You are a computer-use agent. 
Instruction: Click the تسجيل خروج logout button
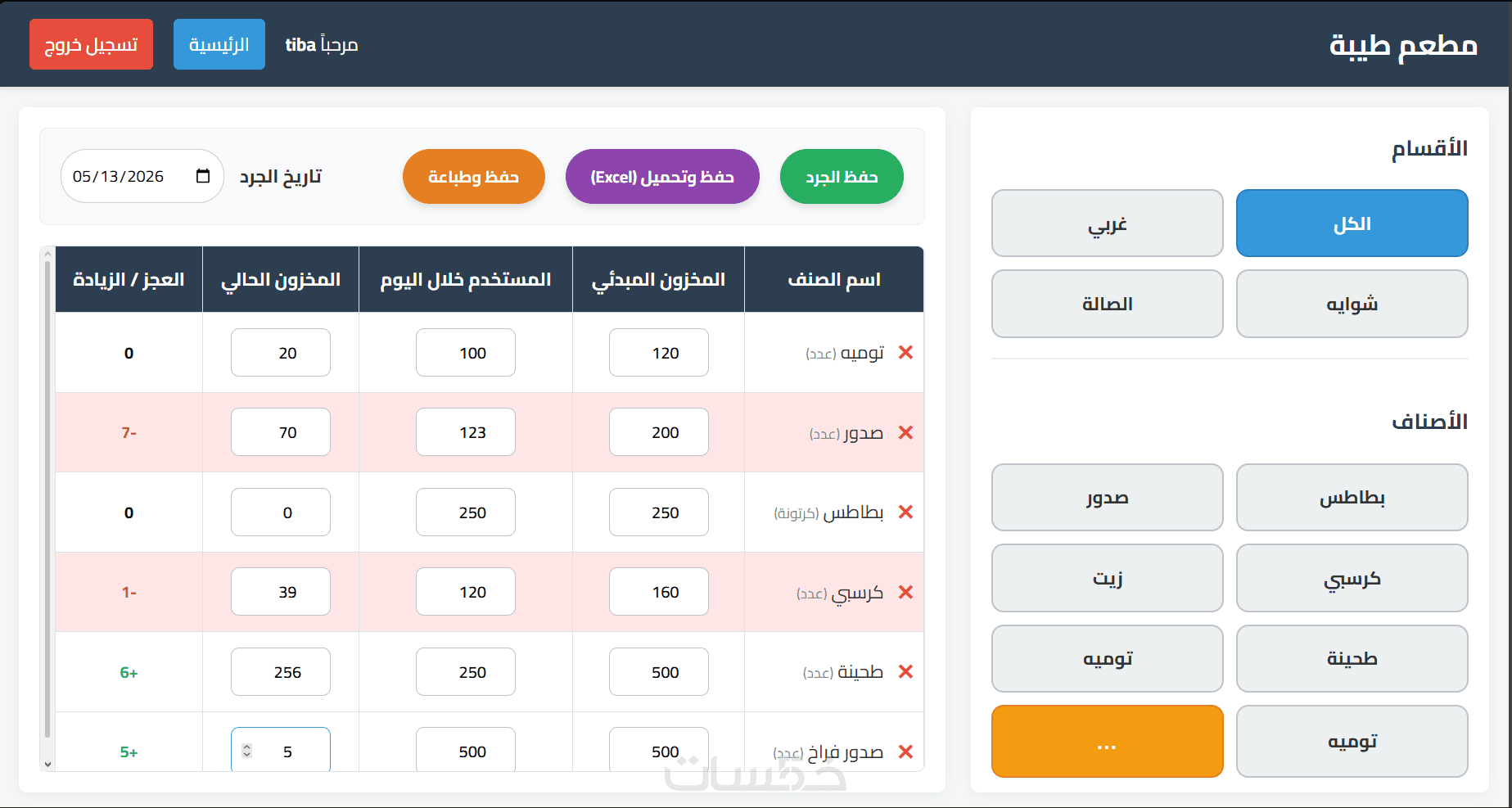91,44
